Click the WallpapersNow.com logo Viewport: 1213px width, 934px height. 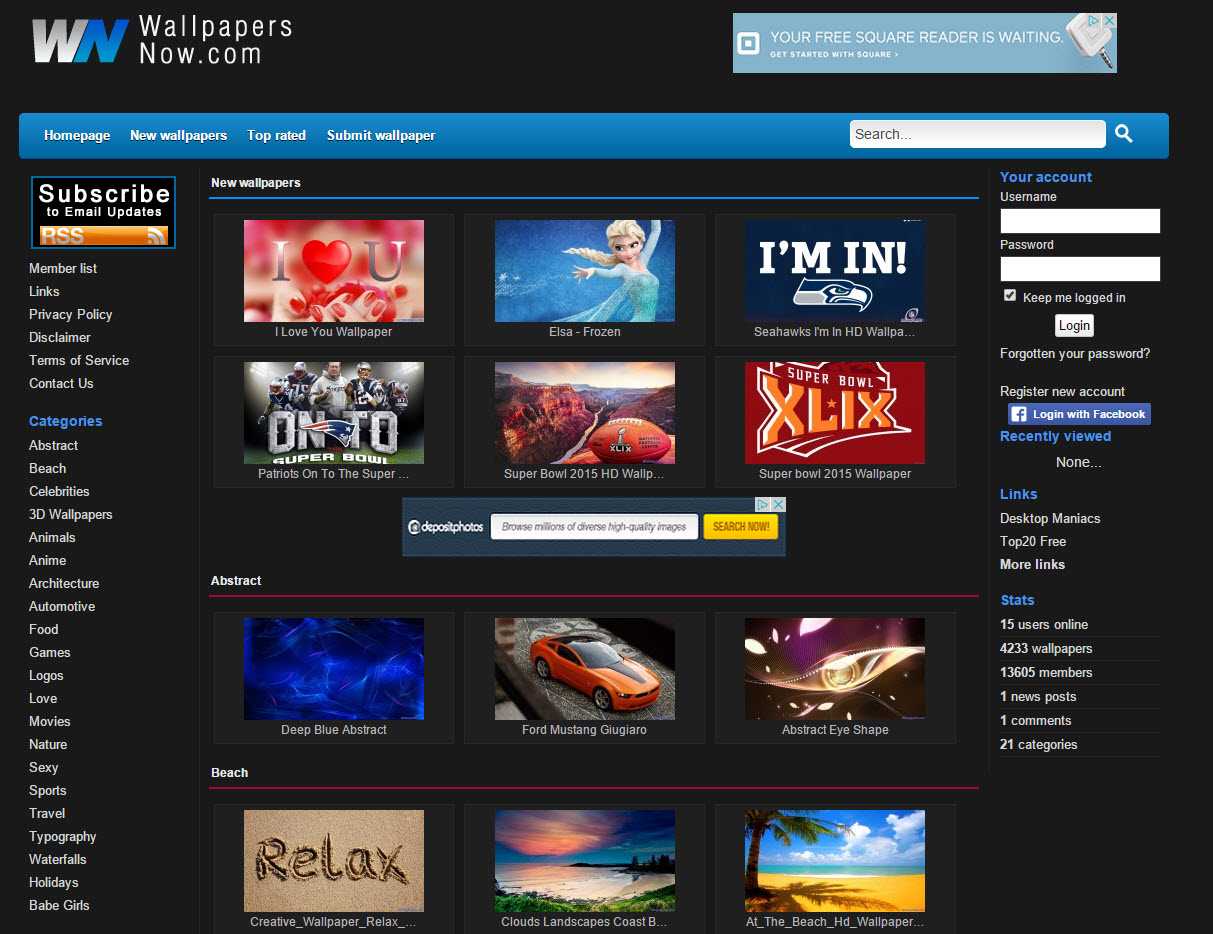(162, 41)
